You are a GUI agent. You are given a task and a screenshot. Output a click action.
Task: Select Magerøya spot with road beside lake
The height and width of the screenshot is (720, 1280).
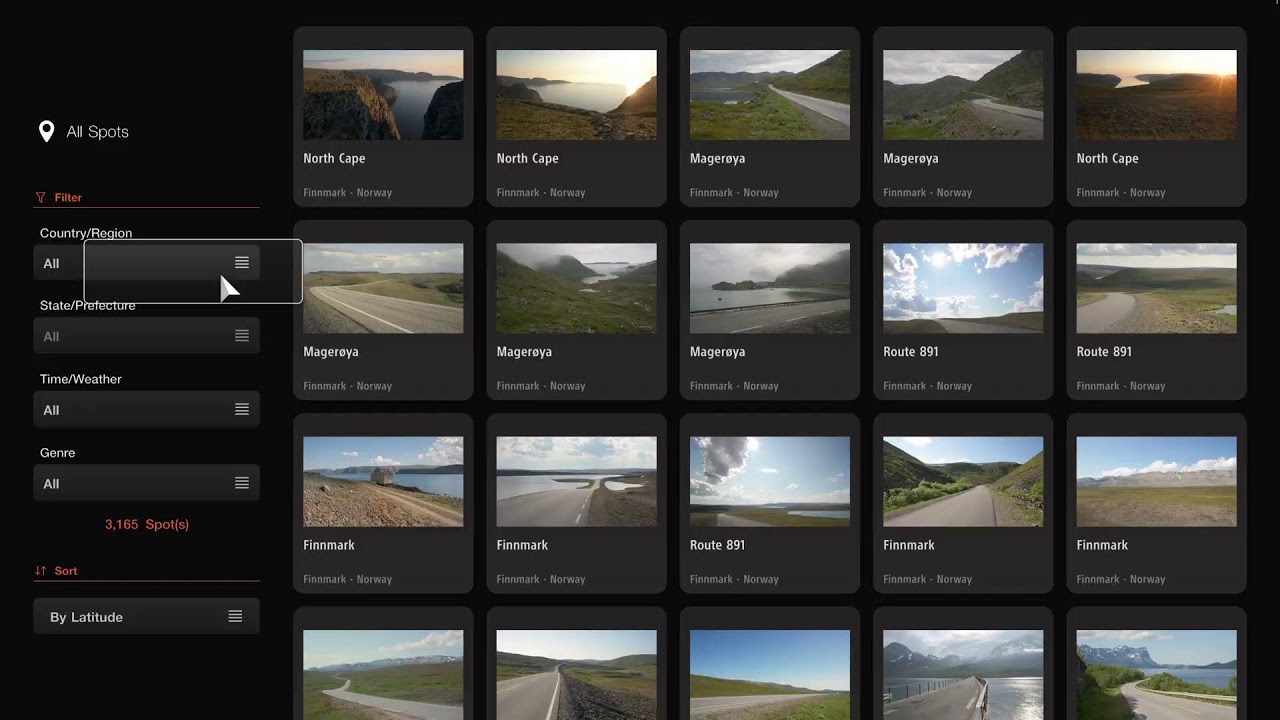[770, 117]
